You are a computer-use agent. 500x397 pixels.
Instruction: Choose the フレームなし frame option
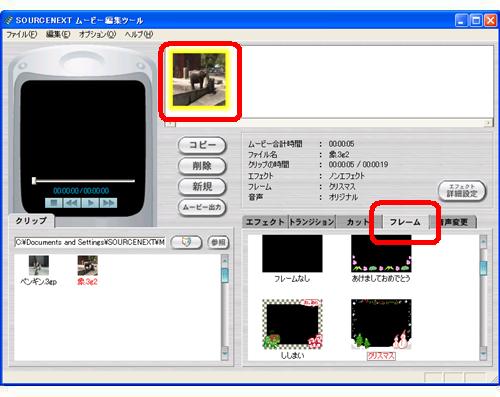[292, 254]
